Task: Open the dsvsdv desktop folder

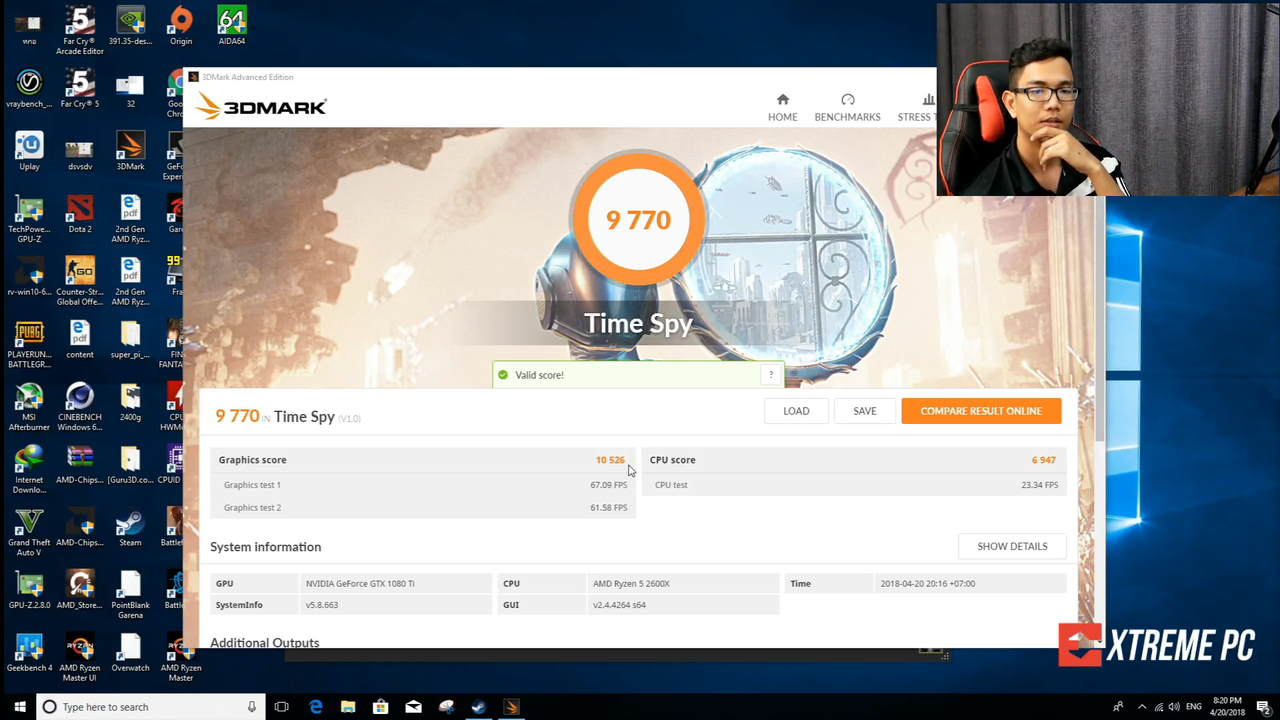Action: click(x=80, y=152)
